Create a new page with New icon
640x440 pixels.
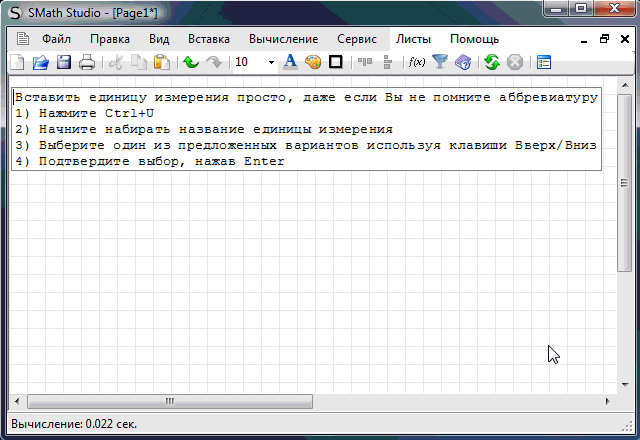click(17, 62)
